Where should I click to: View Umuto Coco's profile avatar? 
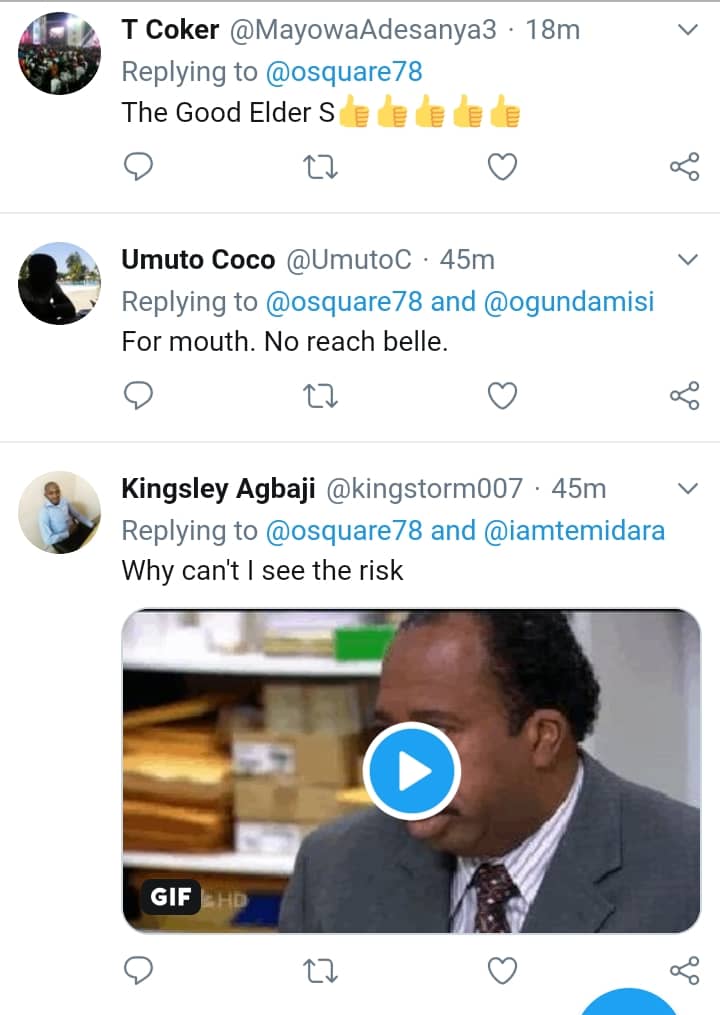click(60, 283)
